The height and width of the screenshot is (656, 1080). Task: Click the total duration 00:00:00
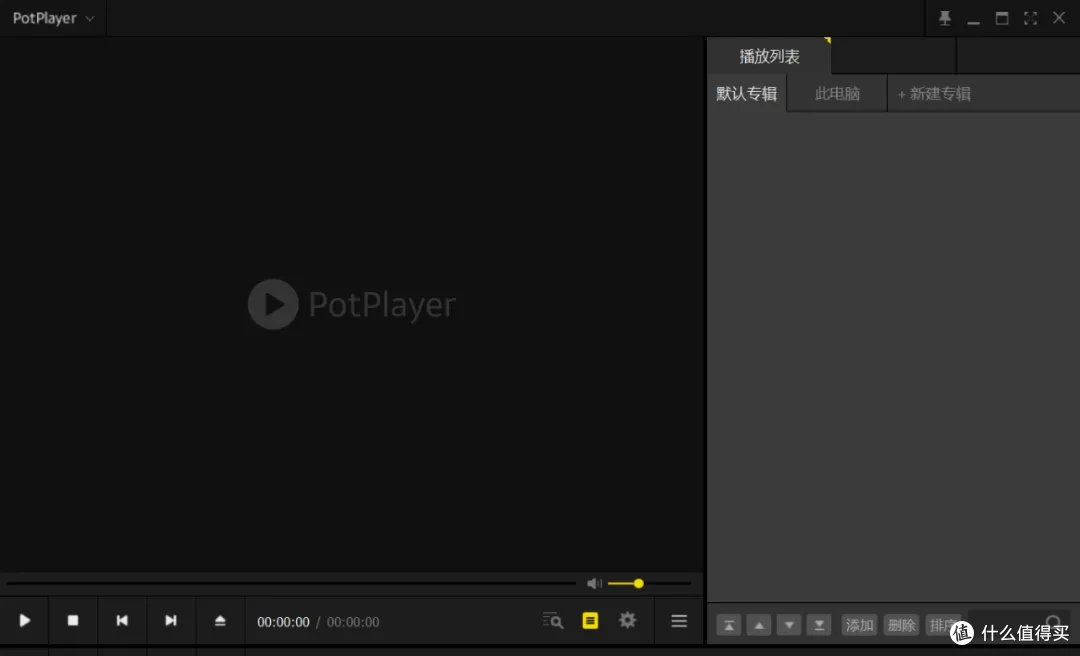click(353, 622)
